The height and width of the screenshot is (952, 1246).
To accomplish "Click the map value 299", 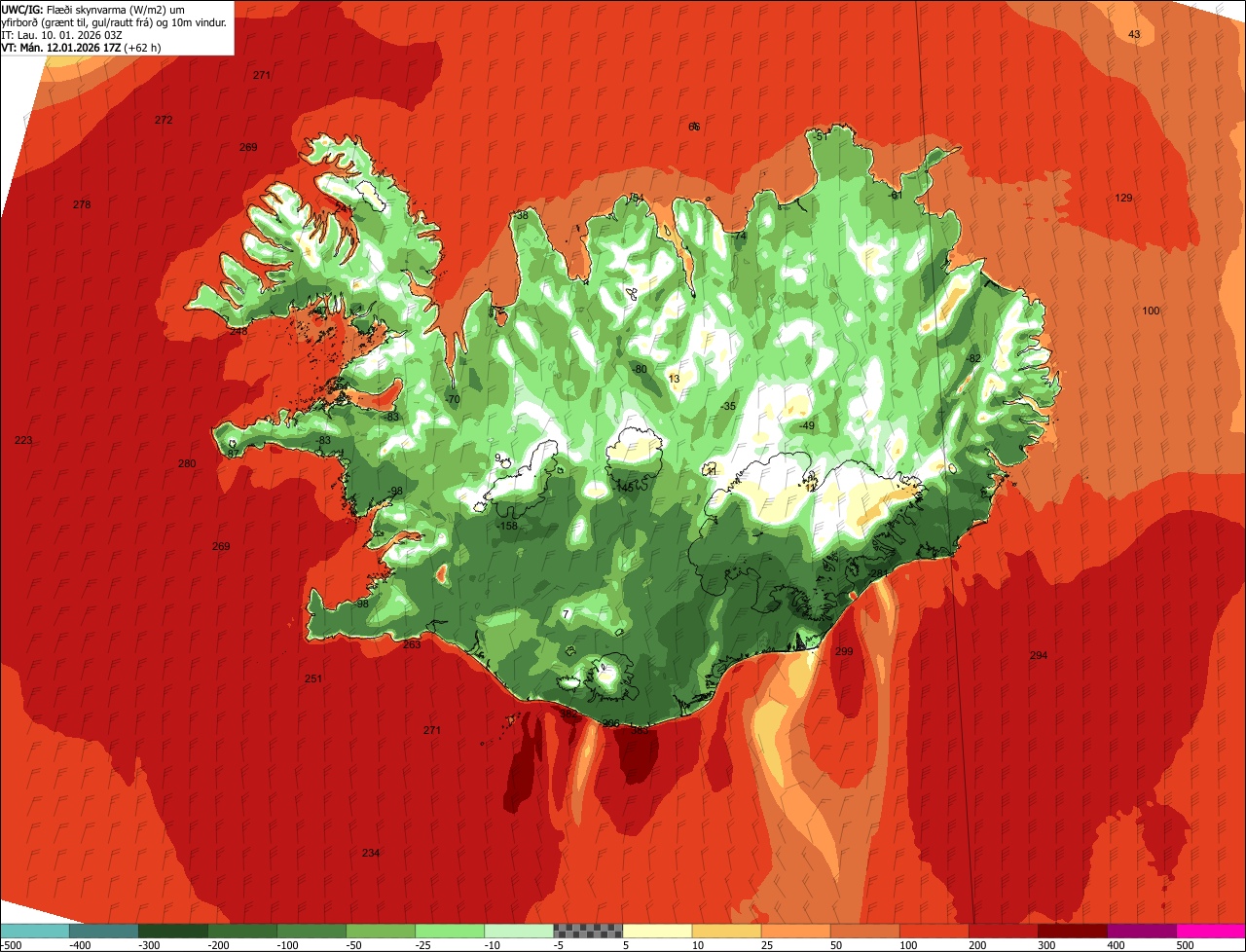I will pyautogui.click(x=844, y=651).
